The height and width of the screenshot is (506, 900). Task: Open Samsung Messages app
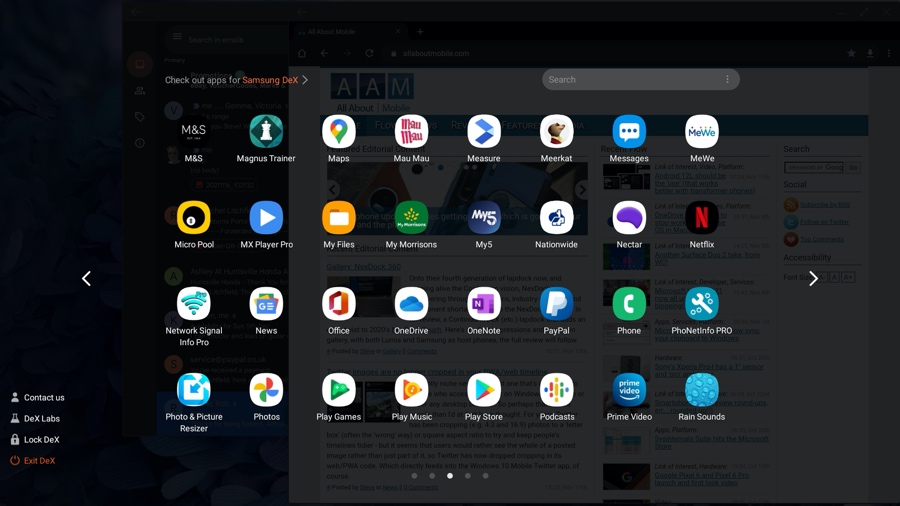629,132
